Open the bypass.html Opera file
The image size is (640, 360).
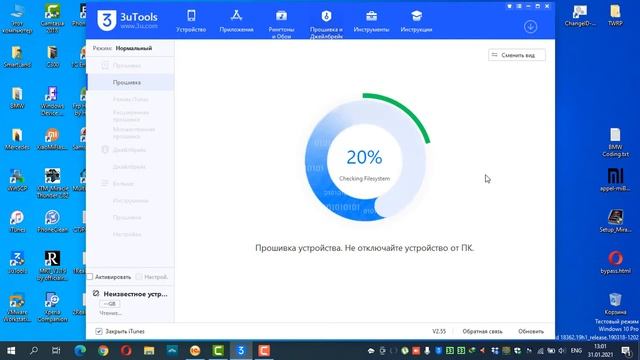[615, 262]
